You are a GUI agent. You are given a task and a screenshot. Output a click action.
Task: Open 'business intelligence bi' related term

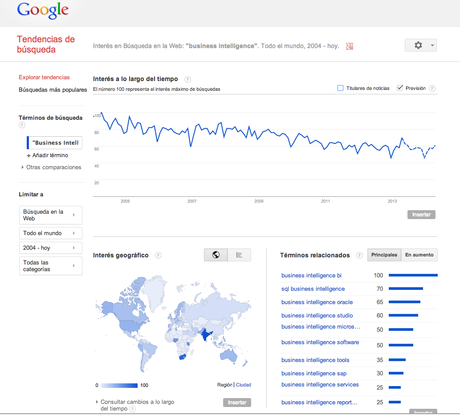coord(311,275)
